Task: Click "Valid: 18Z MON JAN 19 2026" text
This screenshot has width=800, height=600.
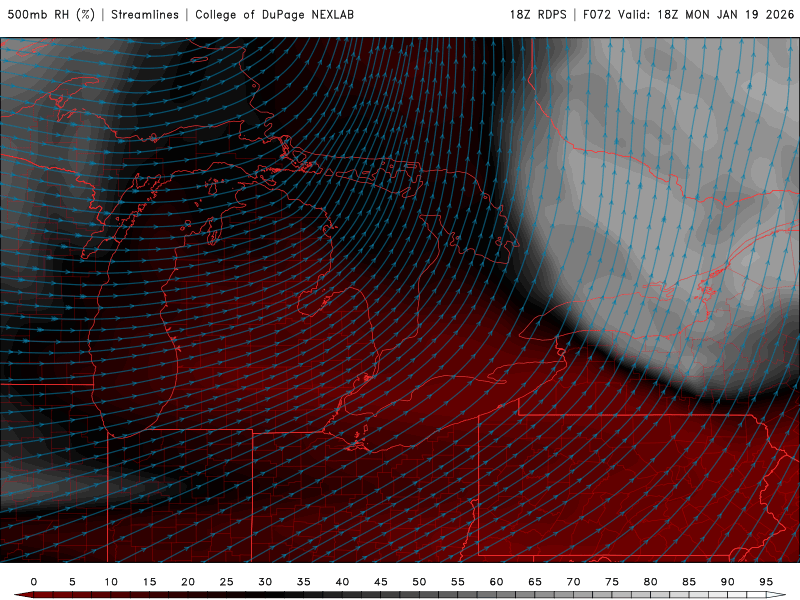Action: (x=706, y=15)
